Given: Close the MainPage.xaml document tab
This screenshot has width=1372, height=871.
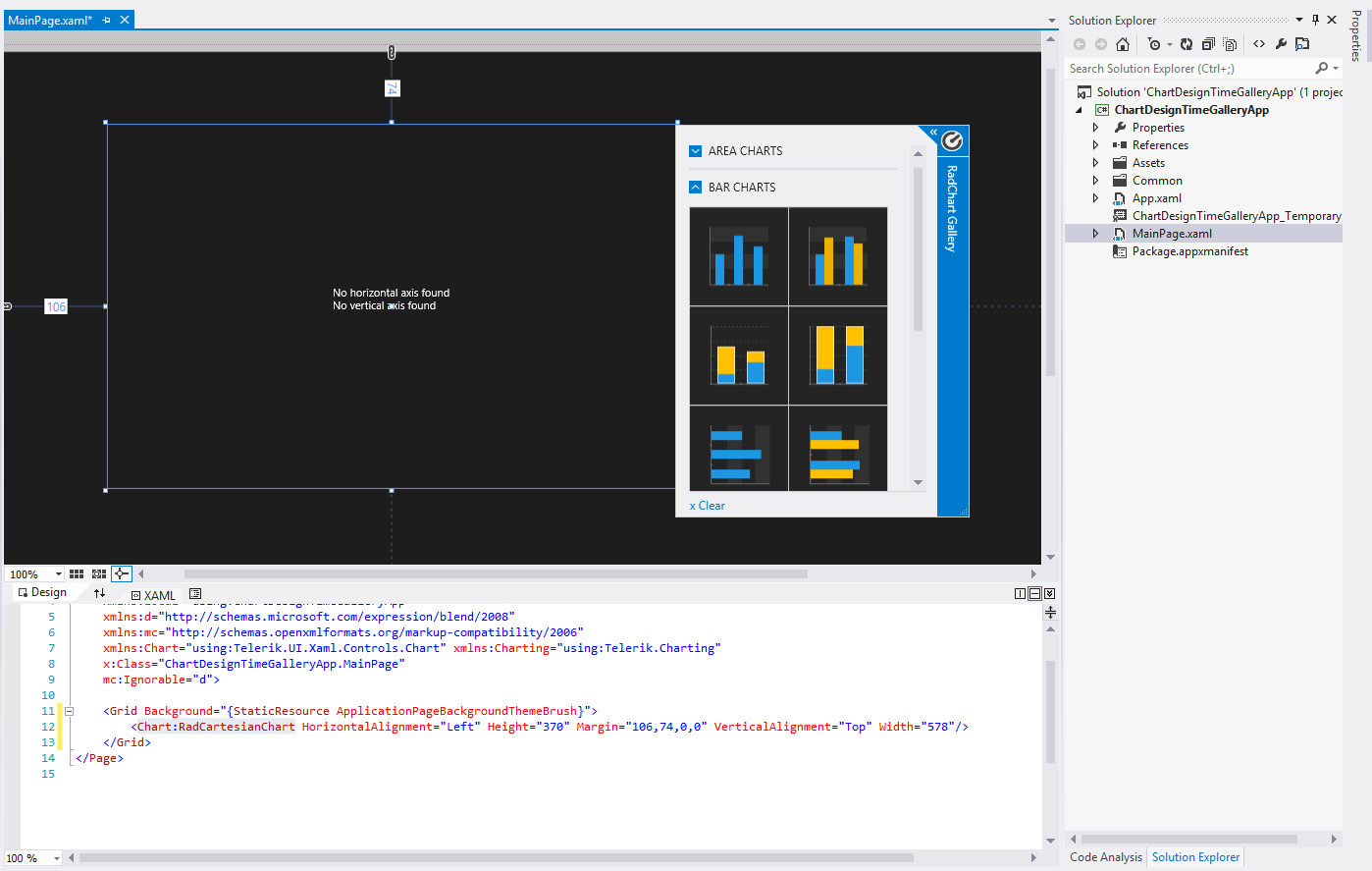Looking at the screenshot, I should [125, 20].
